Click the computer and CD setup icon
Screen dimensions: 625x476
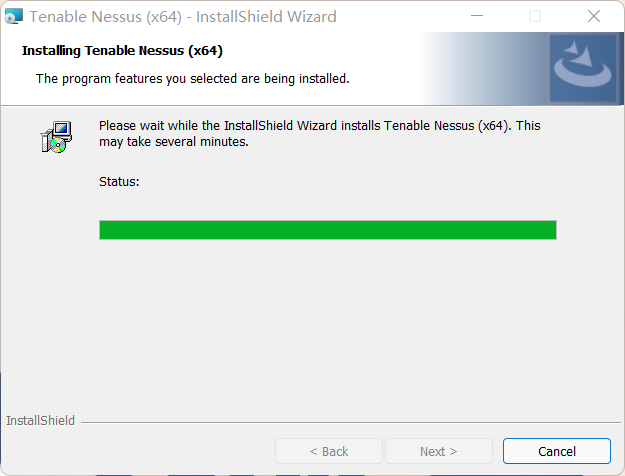pyautogui.click(x=56, y=137)
